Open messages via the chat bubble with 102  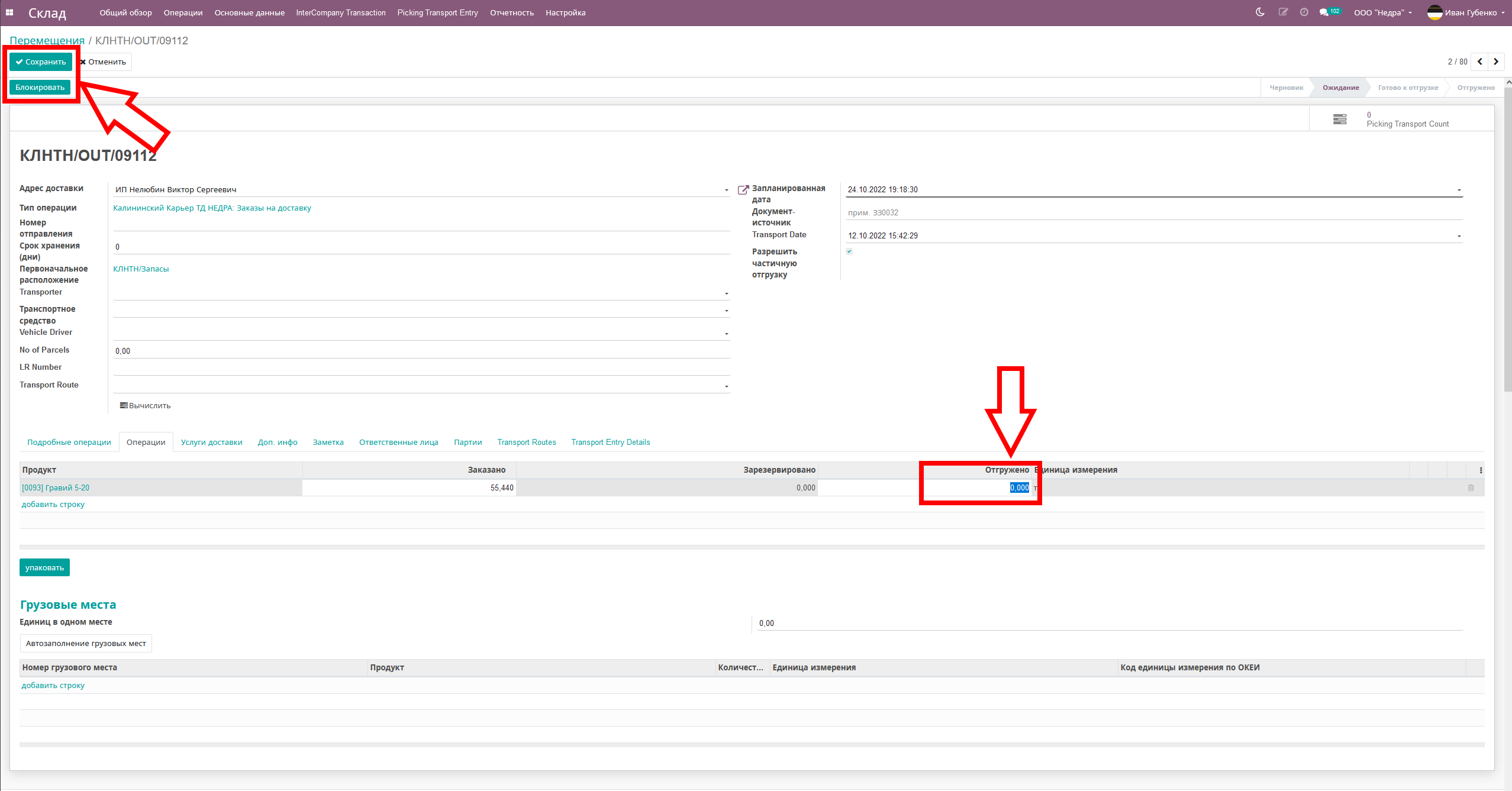[1325, 12]
